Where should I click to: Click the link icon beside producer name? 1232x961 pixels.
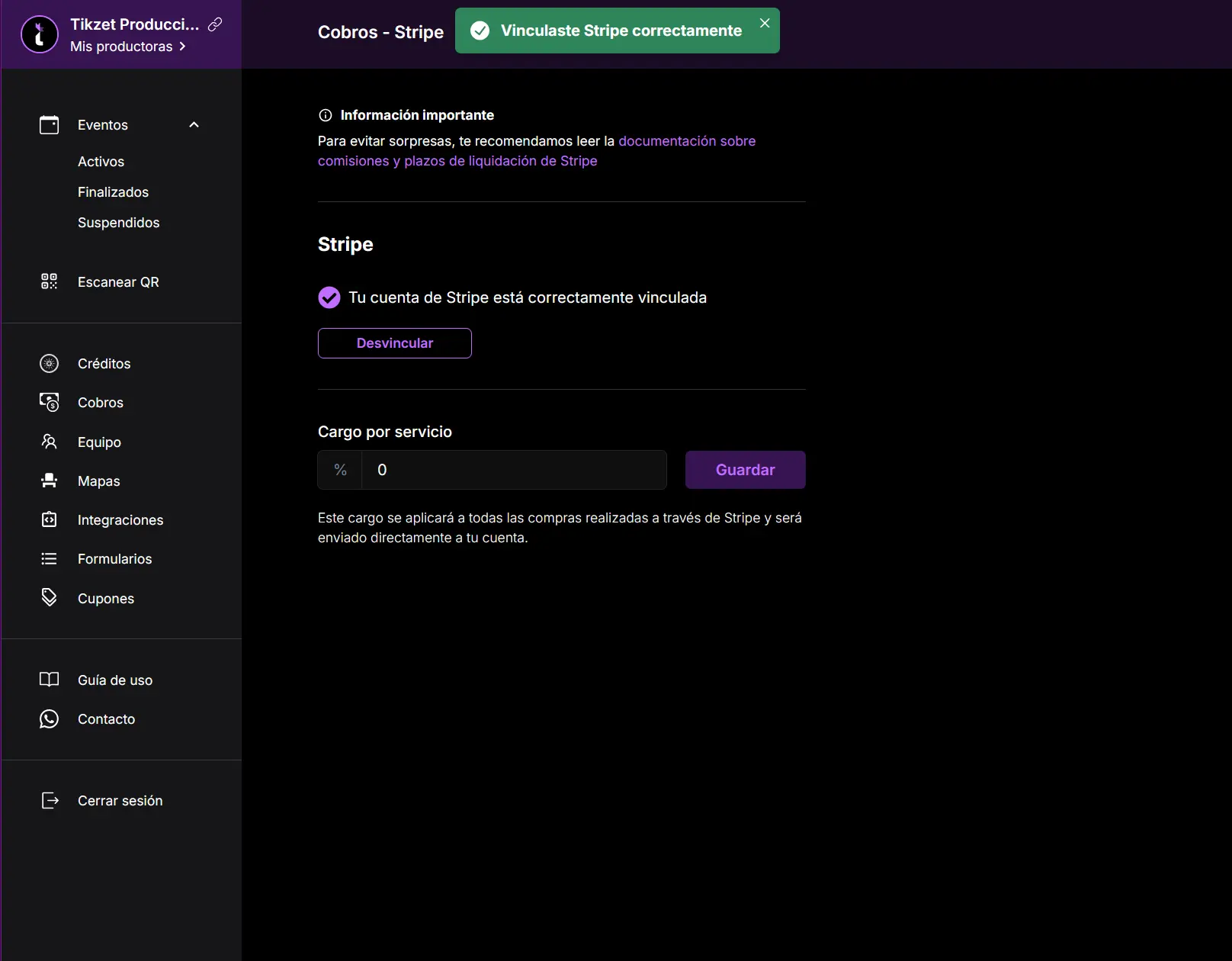[x=215, y=24]
